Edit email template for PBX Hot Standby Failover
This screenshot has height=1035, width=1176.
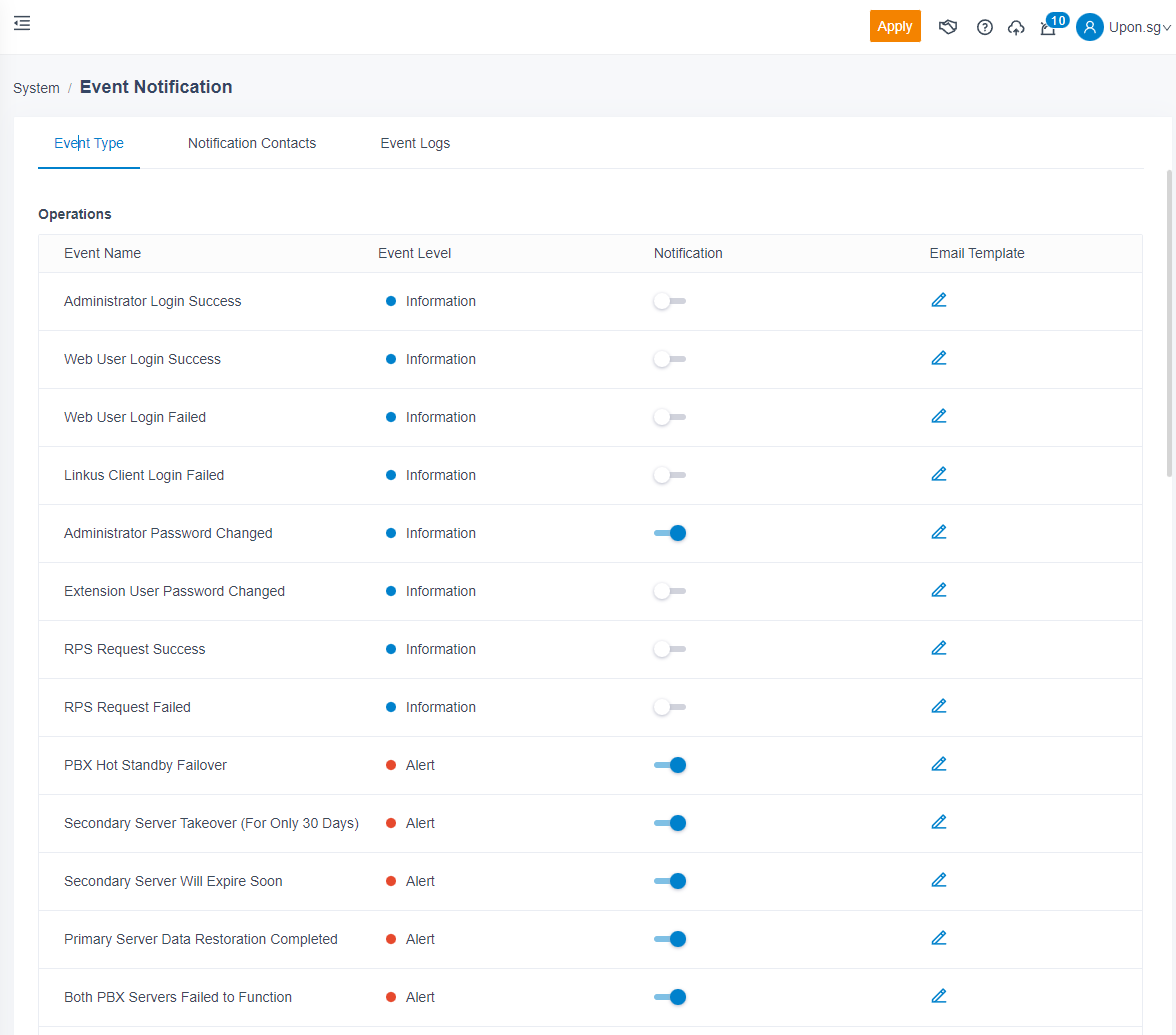(x=938, y=764)
